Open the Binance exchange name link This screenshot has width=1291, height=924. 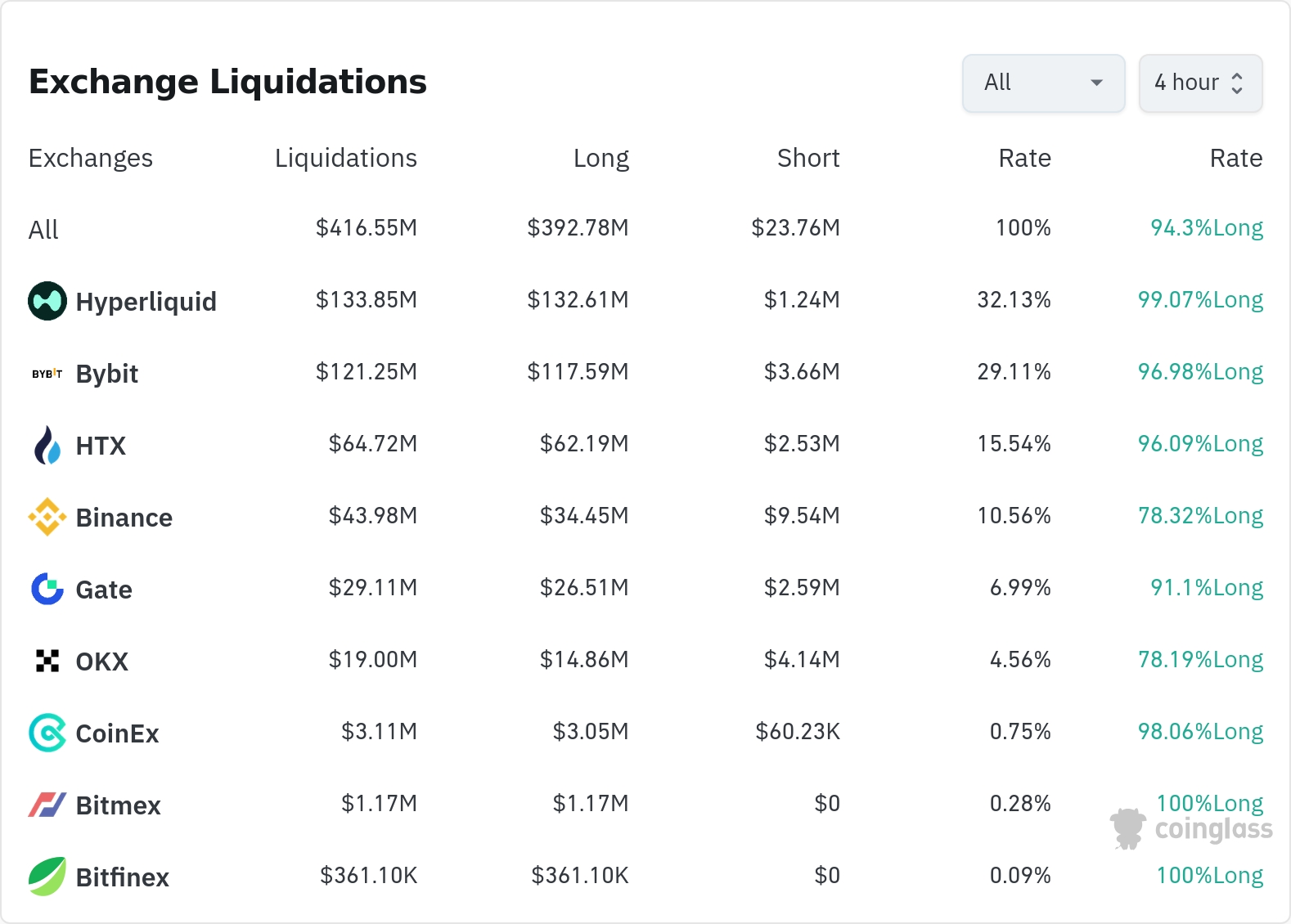(124, 518)
